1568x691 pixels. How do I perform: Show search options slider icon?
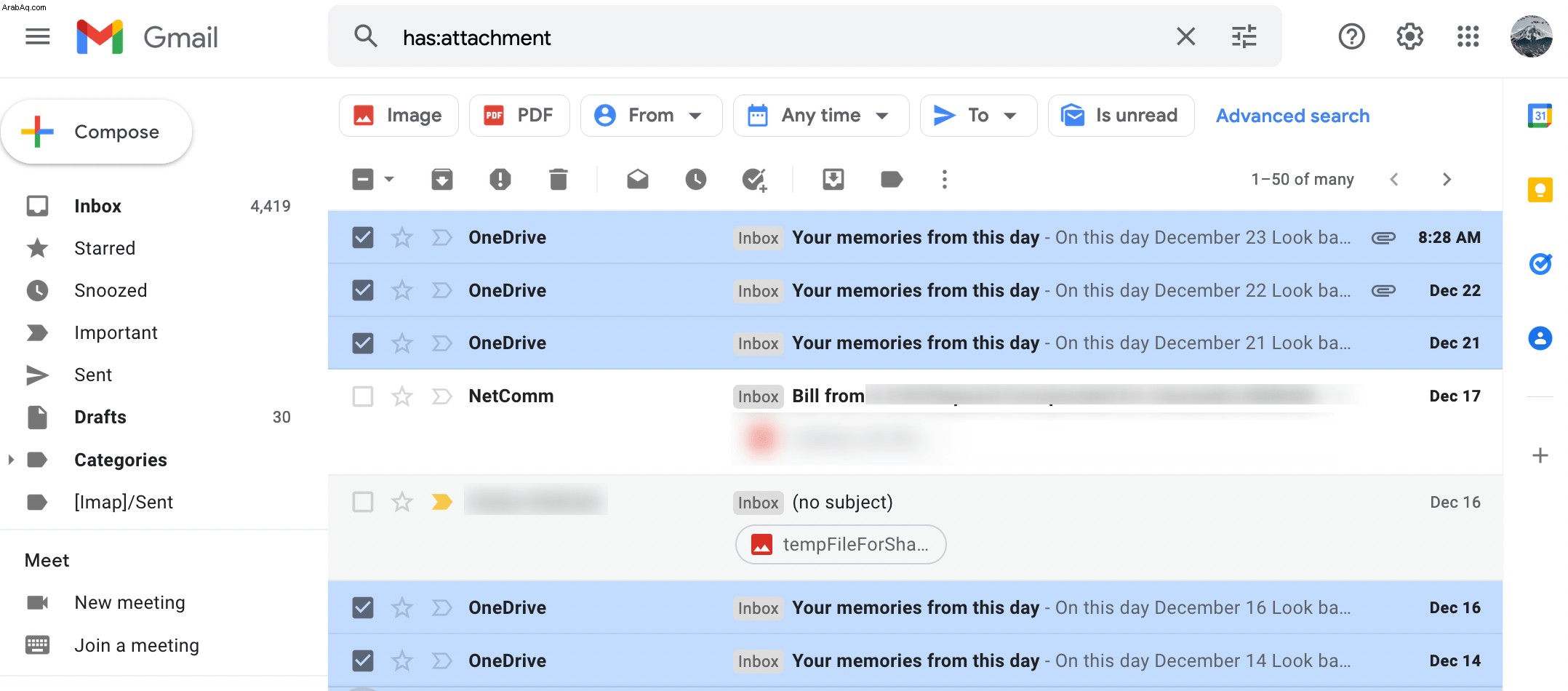[1244, 36]
